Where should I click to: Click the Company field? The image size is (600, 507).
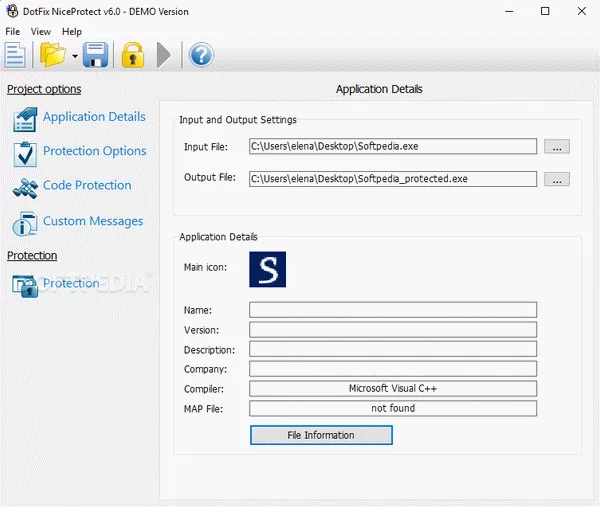(x=393, y=368)
